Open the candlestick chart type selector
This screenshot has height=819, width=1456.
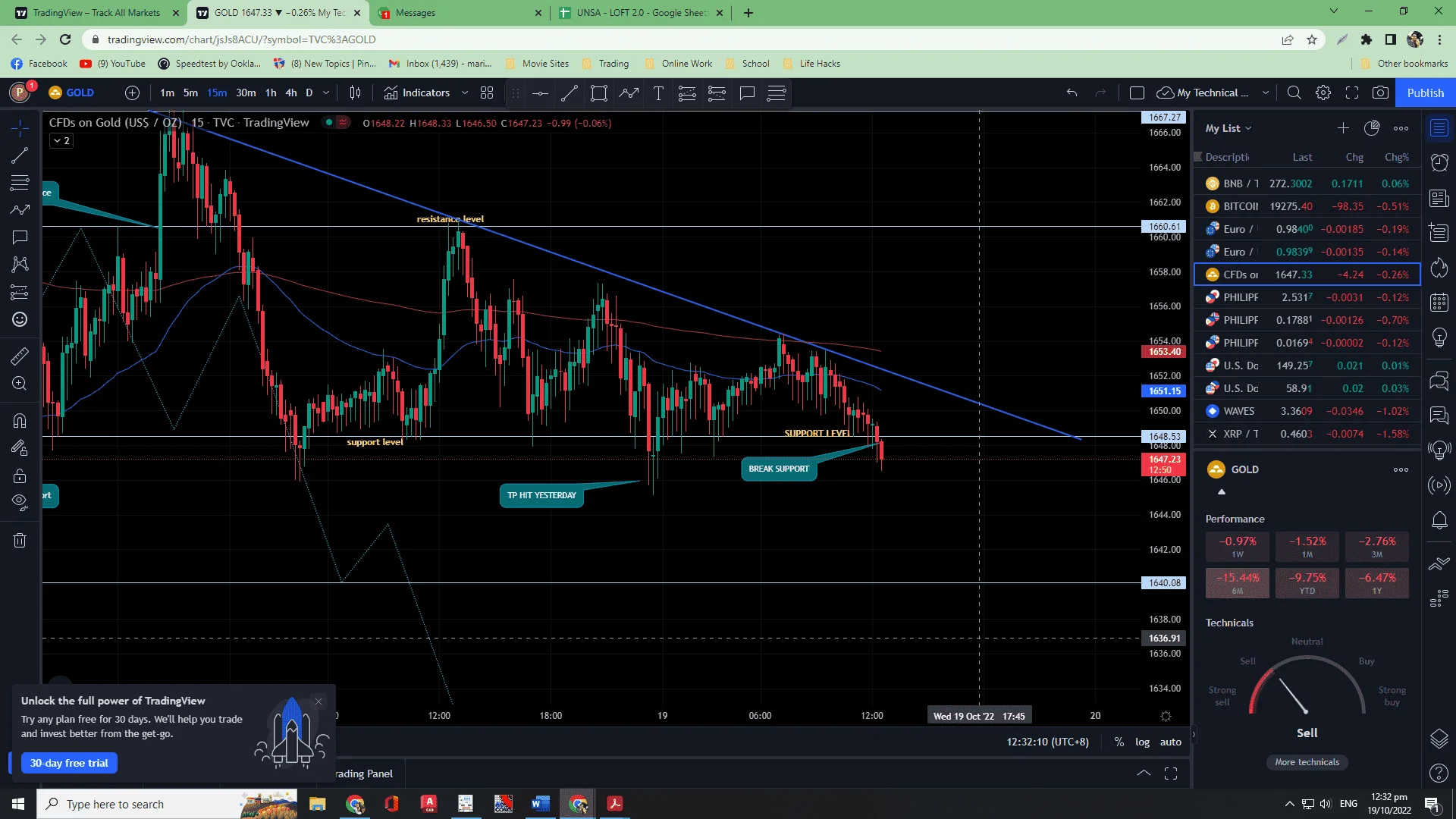(x=355, y=93)
